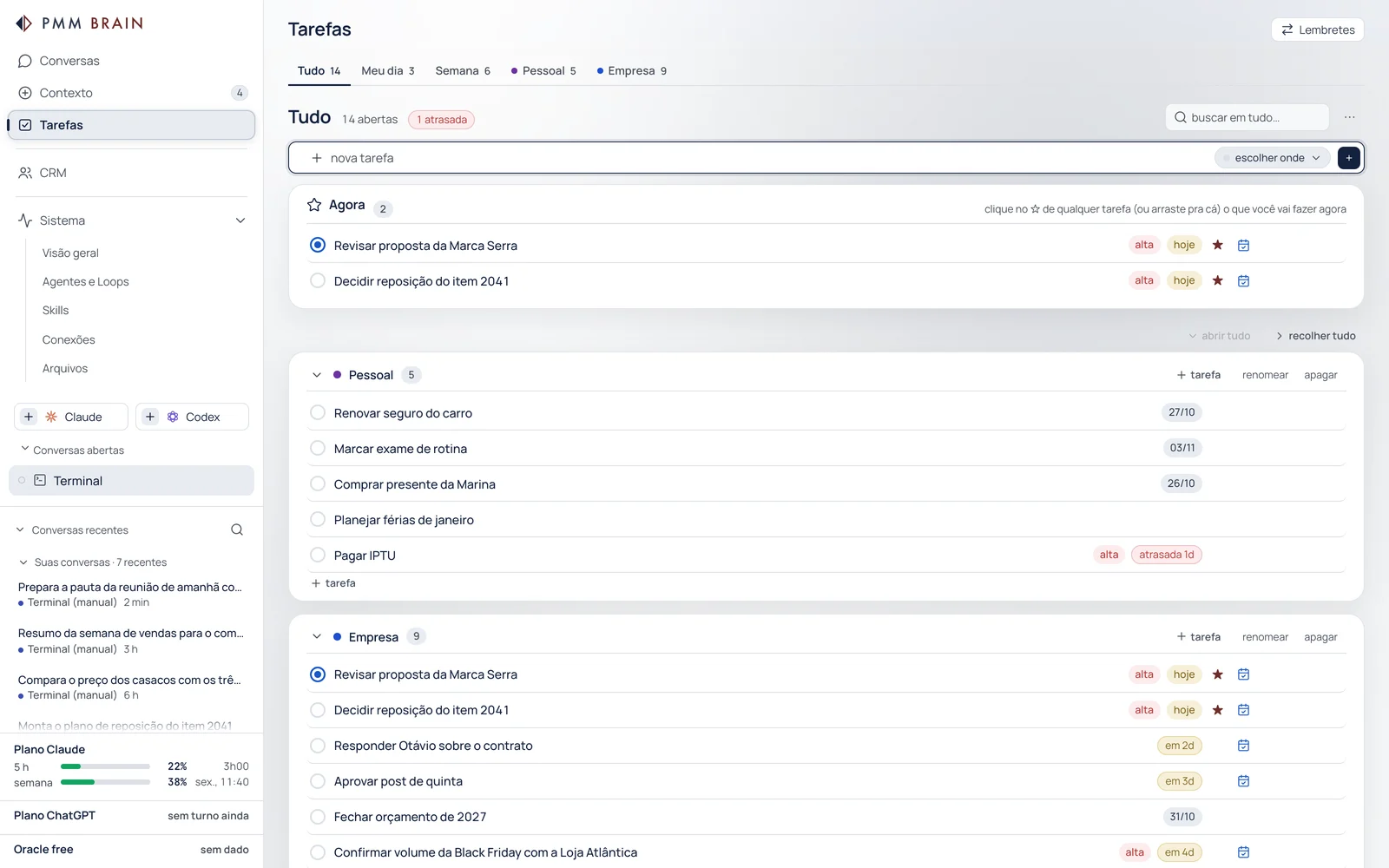Screen dimensions: 1389x868
Task: Complete Fechar orçamento de 2027
Action: tap(318, 817)
